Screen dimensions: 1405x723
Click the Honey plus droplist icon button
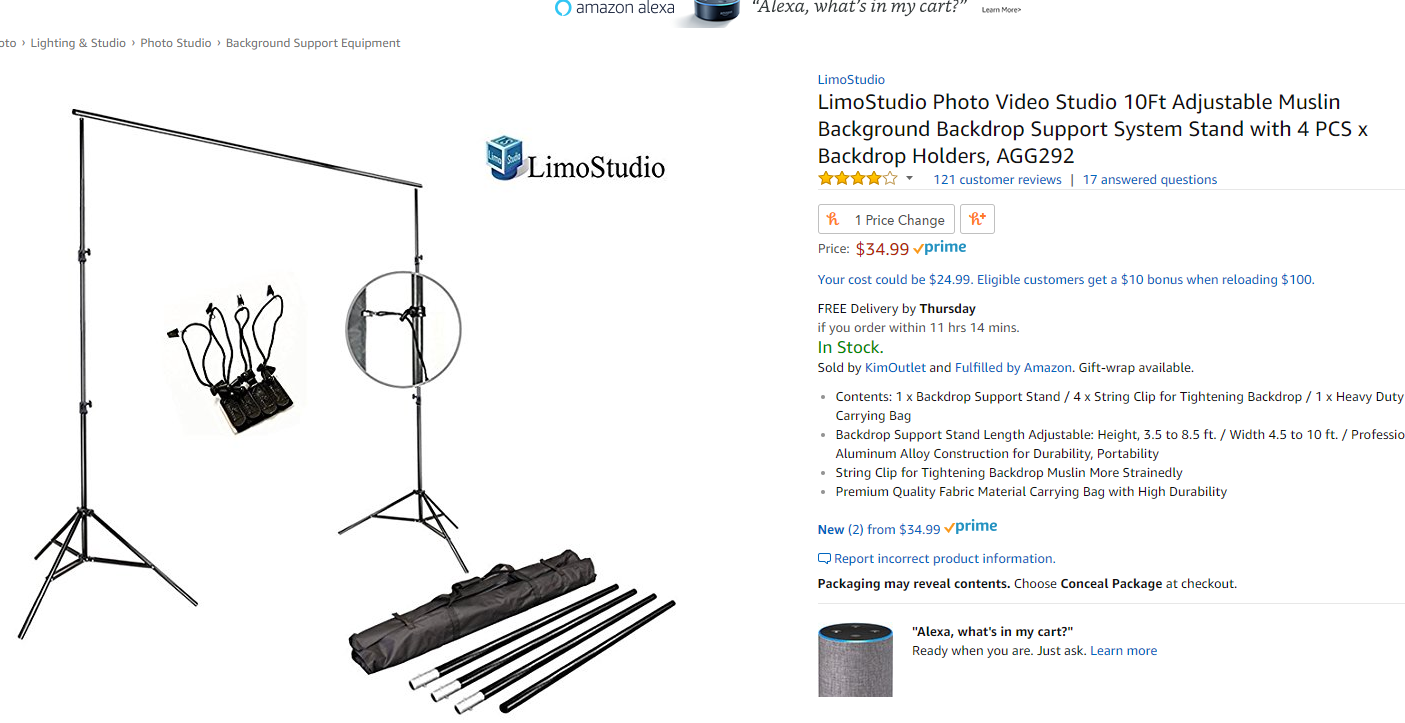click(977, 219)
